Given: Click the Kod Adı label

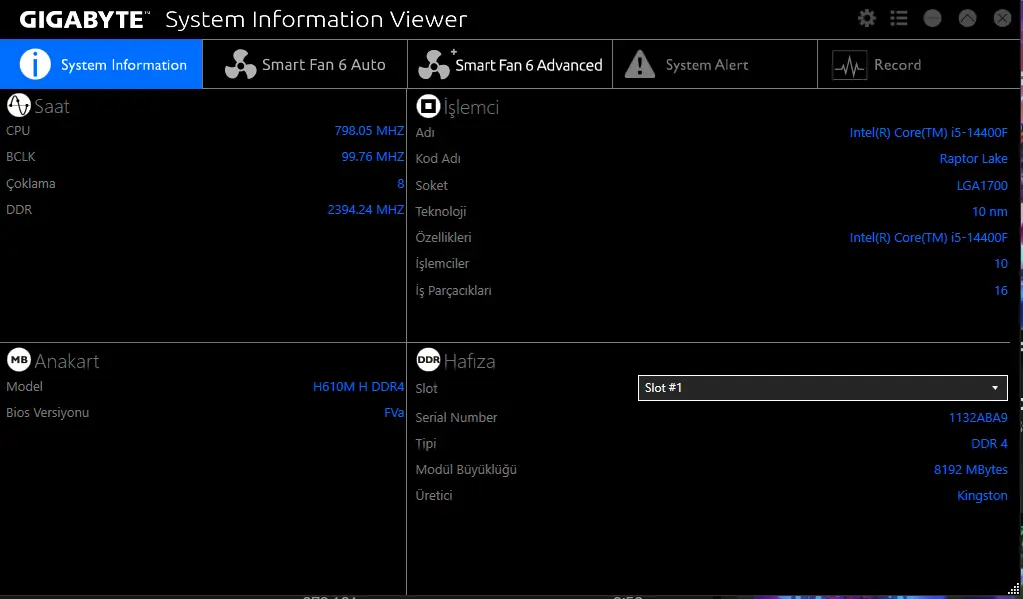Looking at the screenshot, I should 438,159.
